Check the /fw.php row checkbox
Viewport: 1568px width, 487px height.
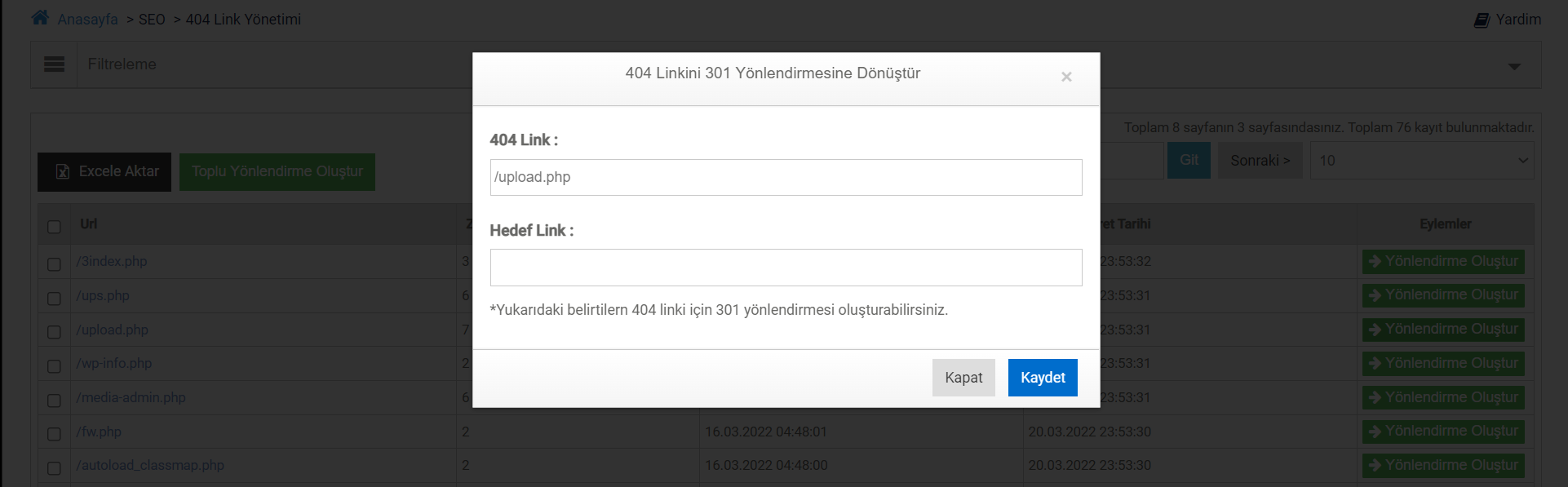[x=54, y=434]
